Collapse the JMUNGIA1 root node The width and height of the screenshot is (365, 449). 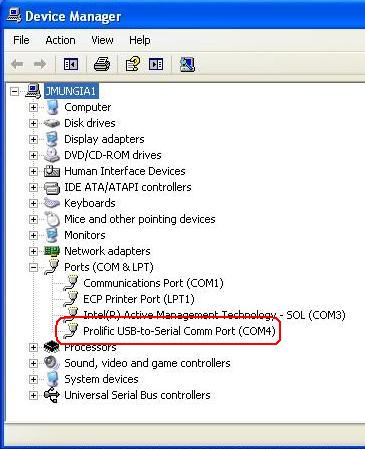[14, 91]
